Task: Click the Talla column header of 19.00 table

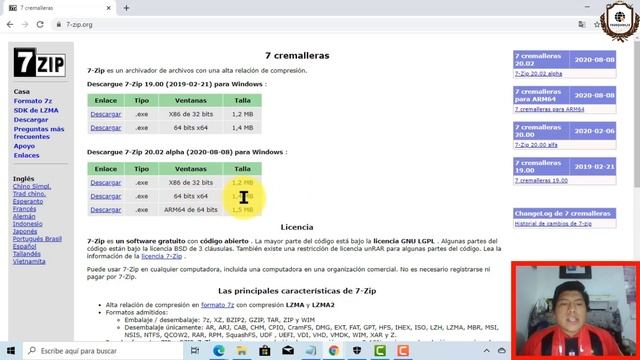Action: [x=242, y=100]
